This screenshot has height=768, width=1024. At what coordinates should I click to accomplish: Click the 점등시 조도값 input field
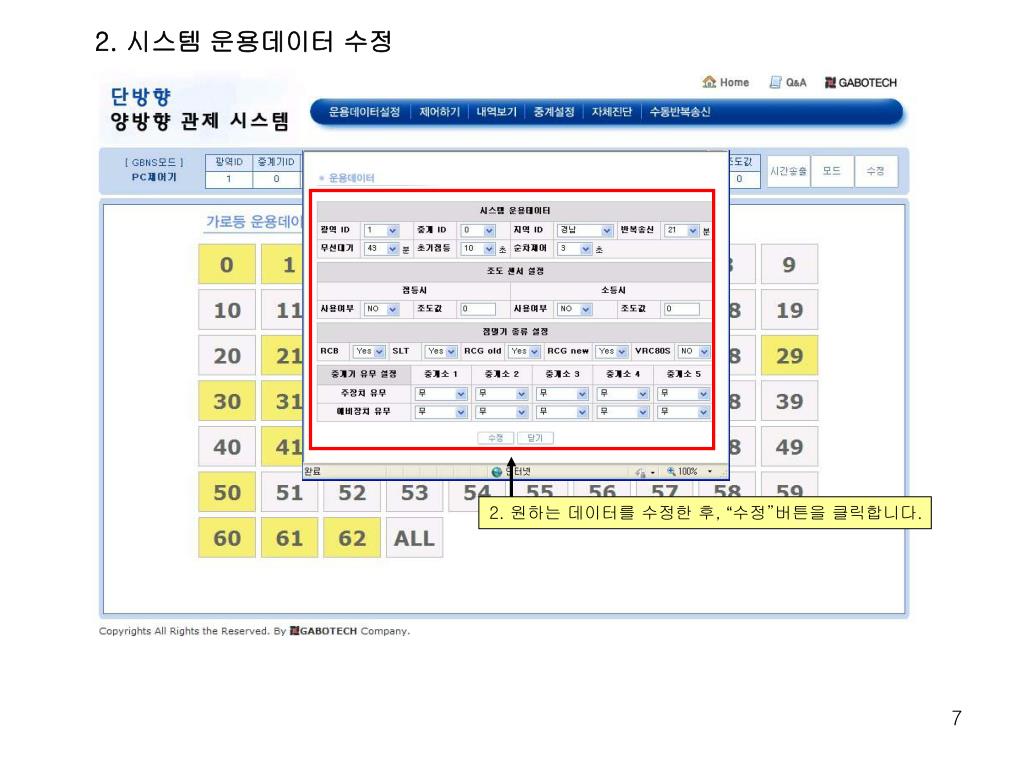(478, 309)
